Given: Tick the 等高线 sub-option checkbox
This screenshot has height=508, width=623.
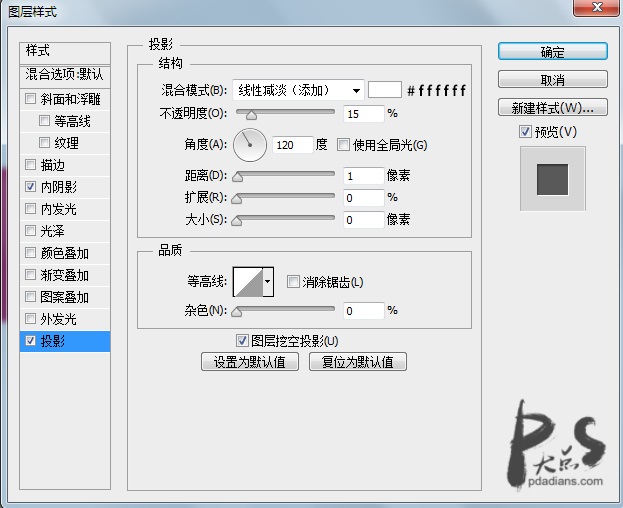Looking at the screenshot, I should click(x=44, y=120).
